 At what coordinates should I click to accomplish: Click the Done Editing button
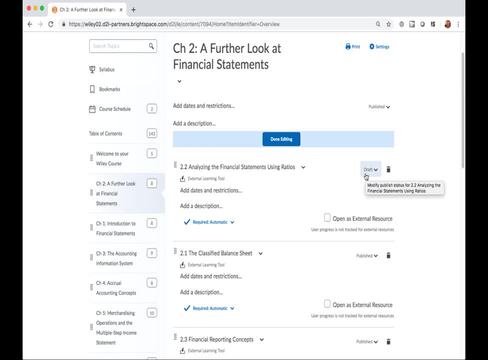tap(281, 139)
